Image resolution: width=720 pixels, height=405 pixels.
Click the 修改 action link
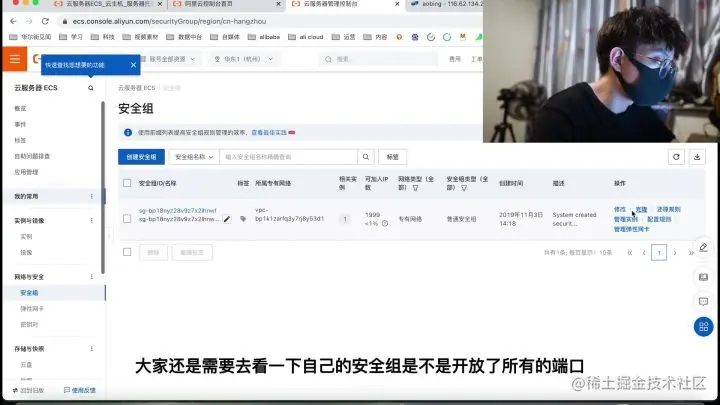[620, 209]
